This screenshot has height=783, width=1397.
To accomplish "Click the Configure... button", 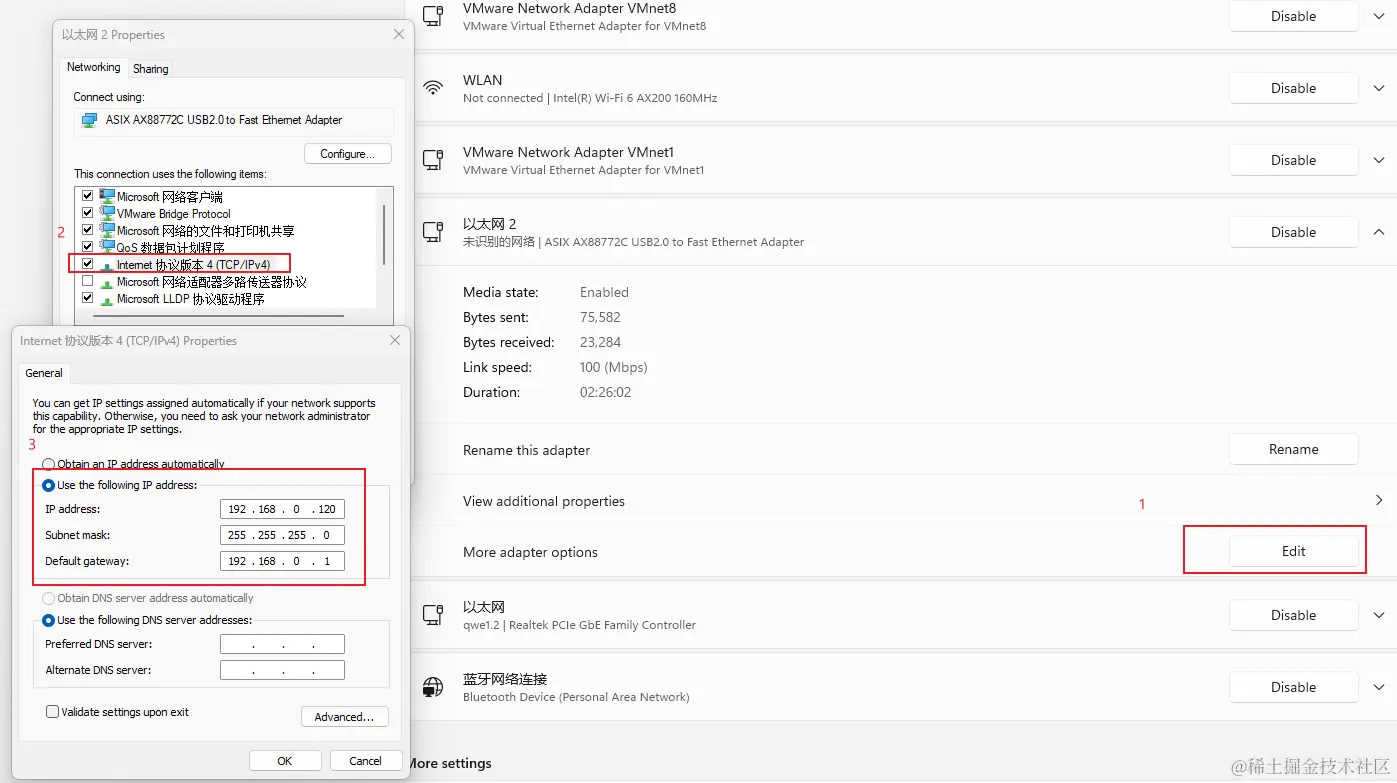I will pyautogui.click(x=348, y=154).
